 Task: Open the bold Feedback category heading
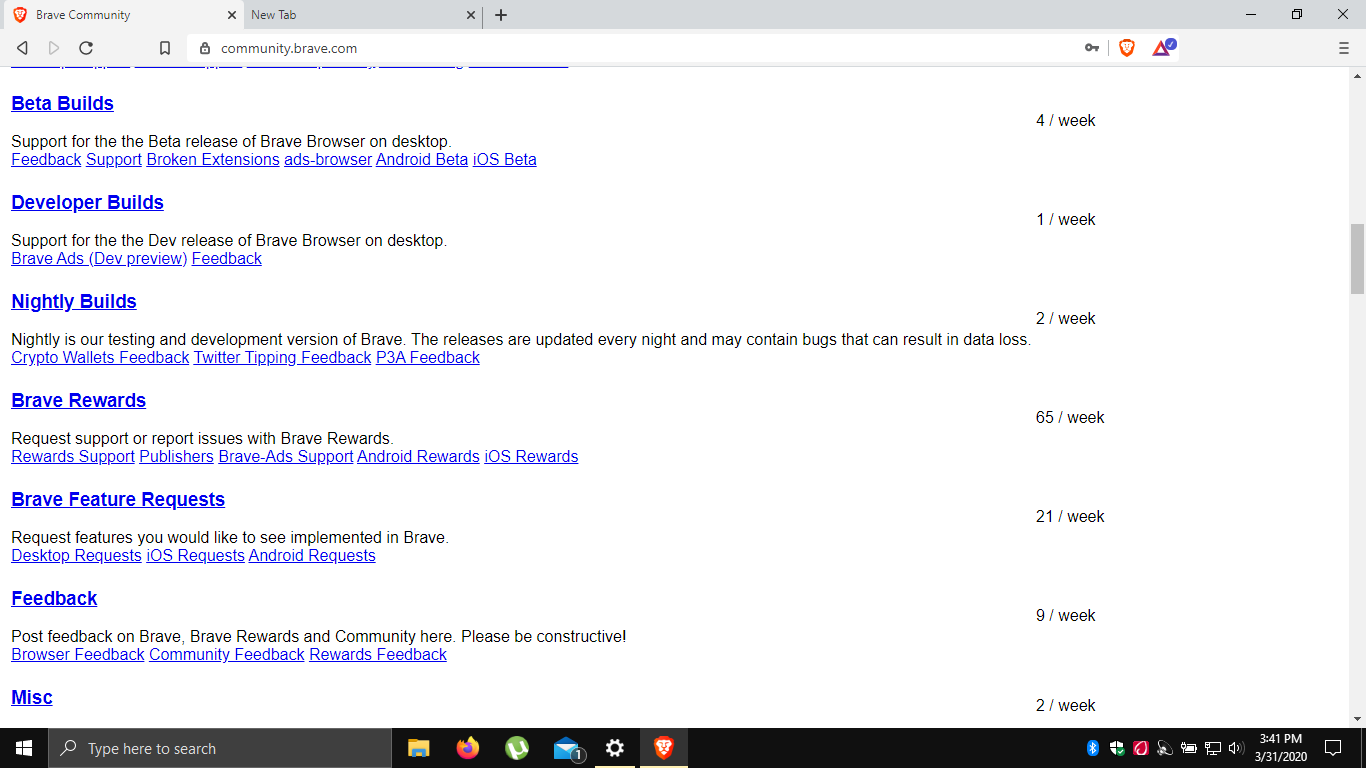pyautogui.click(x=54, y=598)
